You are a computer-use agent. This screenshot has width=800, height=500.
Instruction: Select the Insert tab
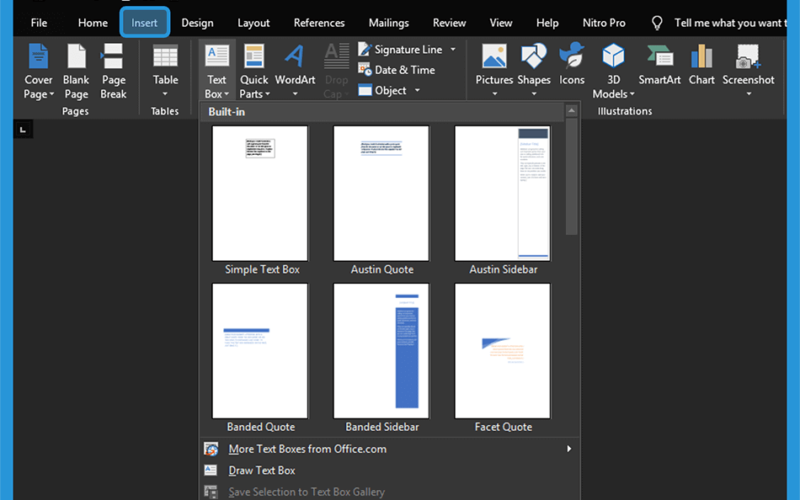pyautogui.click(x=144, y=22)
